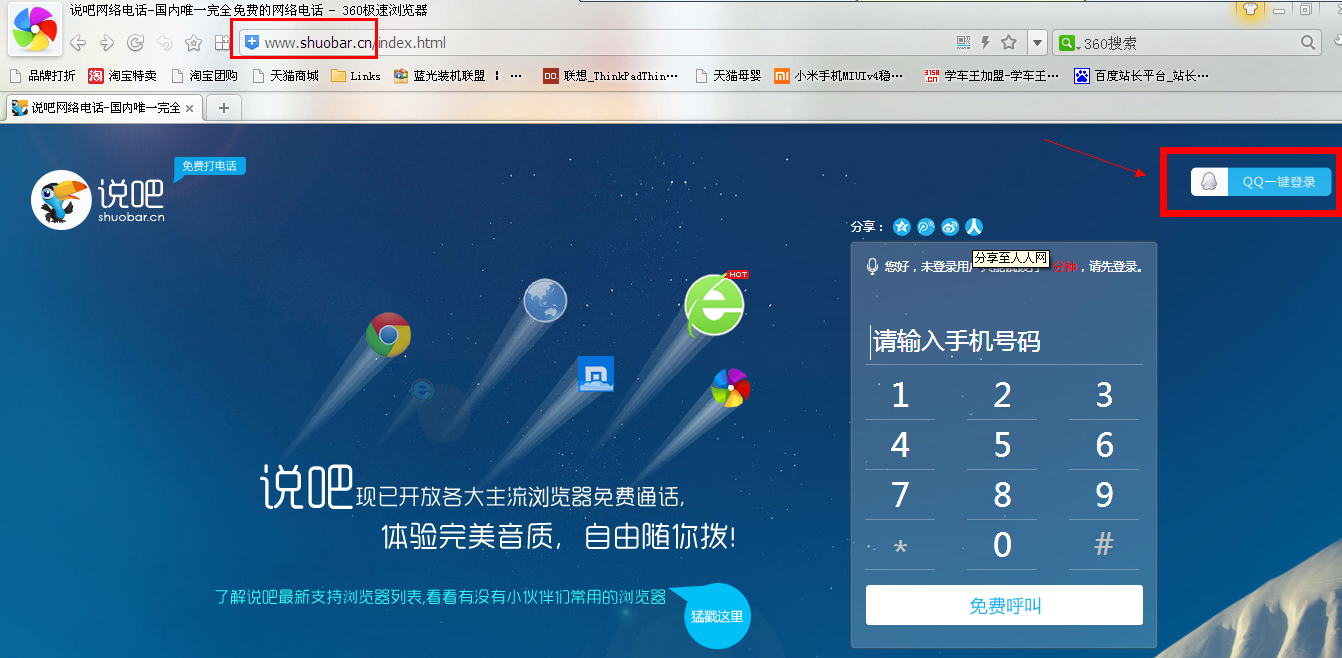This screenshot has width=1342, height=658.
Task: Dial digit 4 on the keypad
Action: point(900,445)
